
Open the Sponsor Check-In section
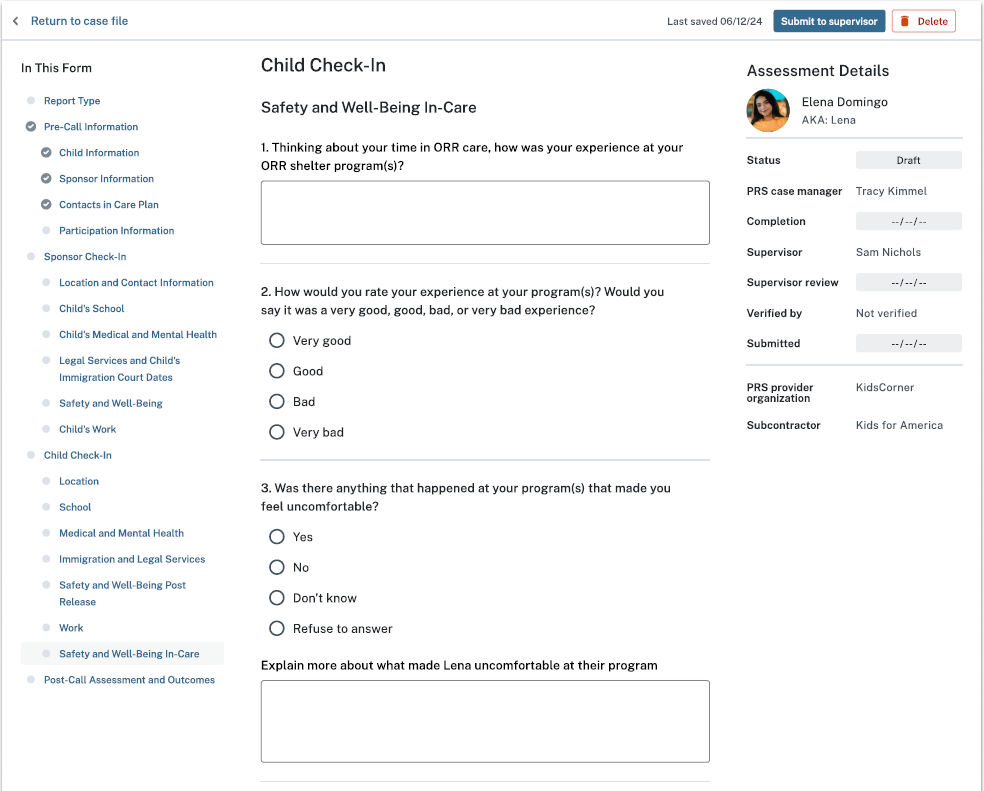85,257
